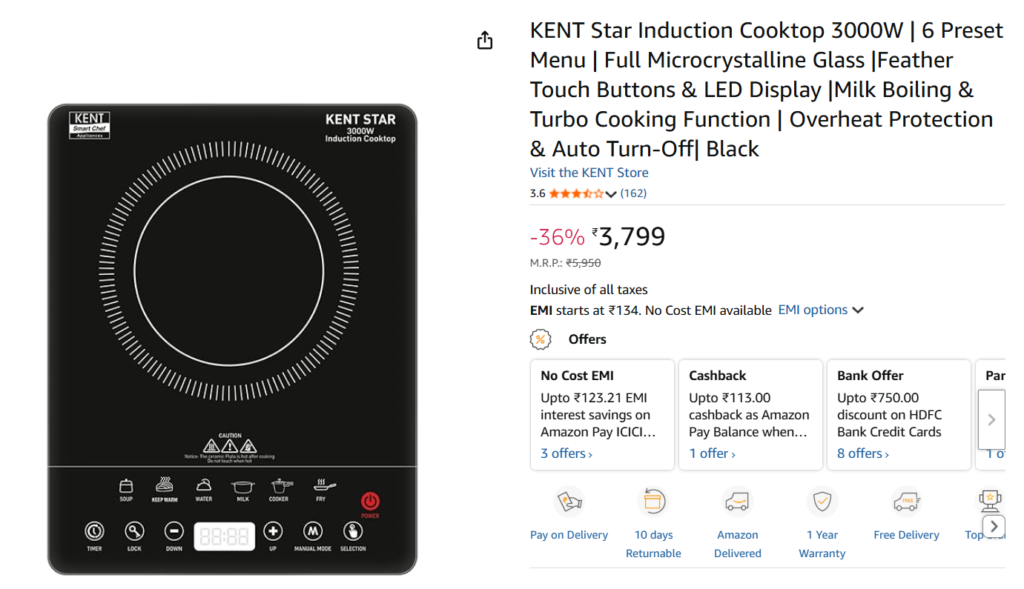The width and height of the screenshot is (1024, 589).
Task: Click the Free Delivery icon
Action: pyautogui.click(x=906, y=501)
